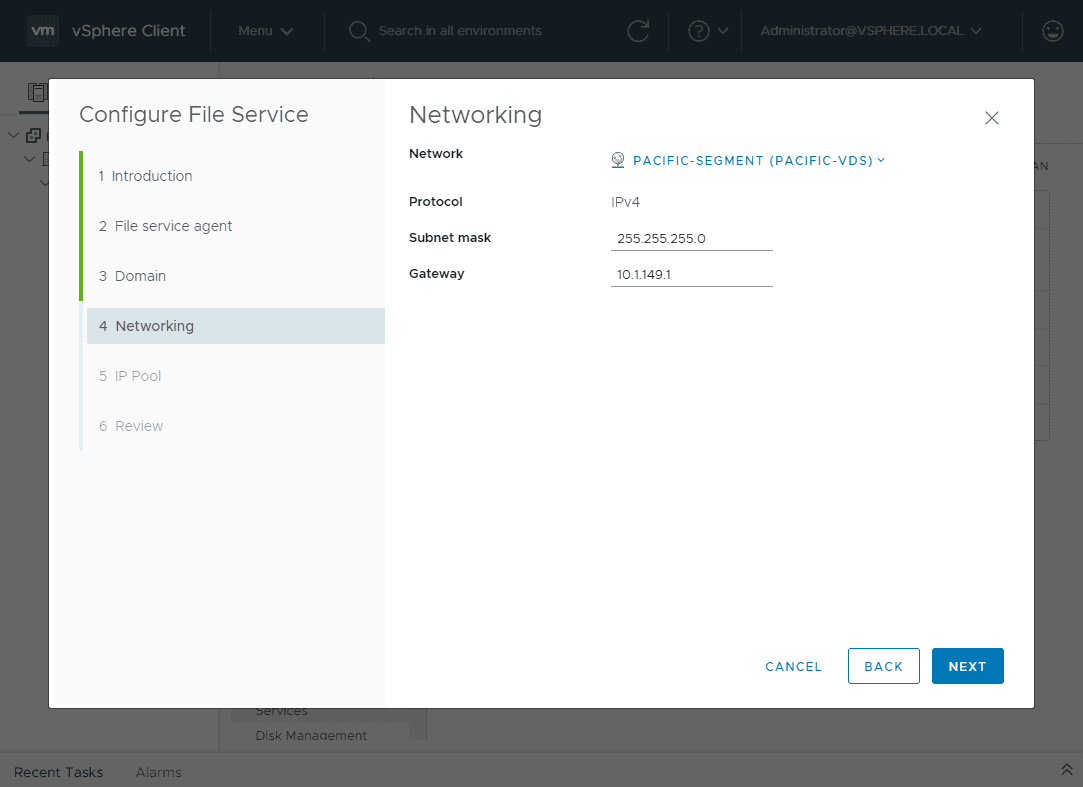The width and height of the screenshot is (1083, 787).
Task: Open the help question mark icon
Action: 700,31
